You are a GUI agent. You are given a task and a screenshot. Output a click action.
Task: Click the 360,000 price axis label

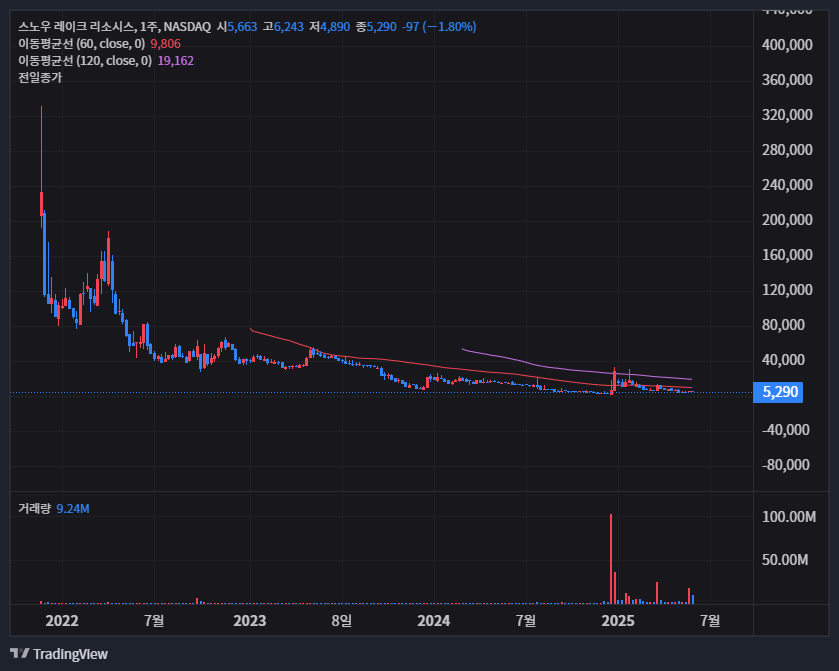click(787, 80)
